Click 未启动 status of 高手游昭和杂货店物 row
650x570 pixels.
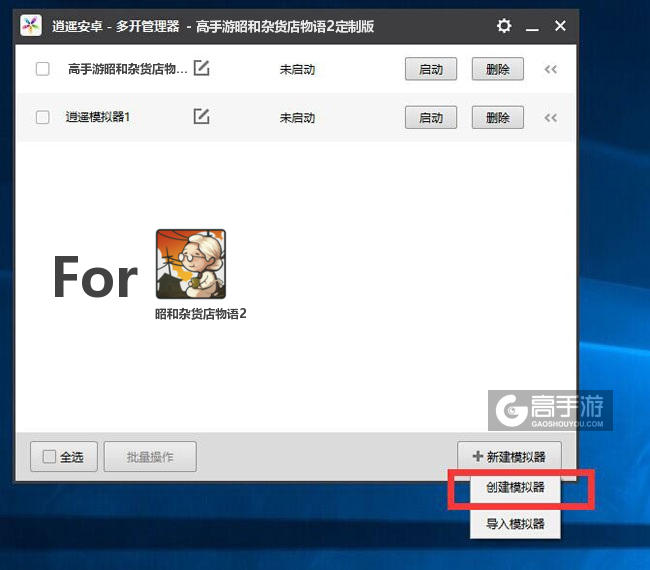tap(297, 70)
